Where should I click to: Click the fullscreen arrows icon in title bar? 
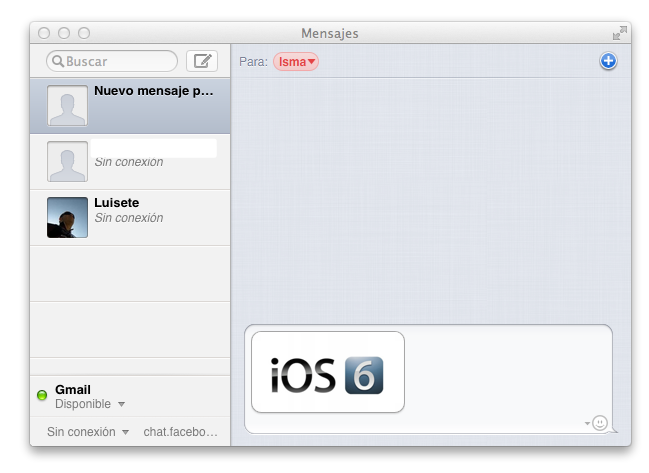click(x=620, y=33)
